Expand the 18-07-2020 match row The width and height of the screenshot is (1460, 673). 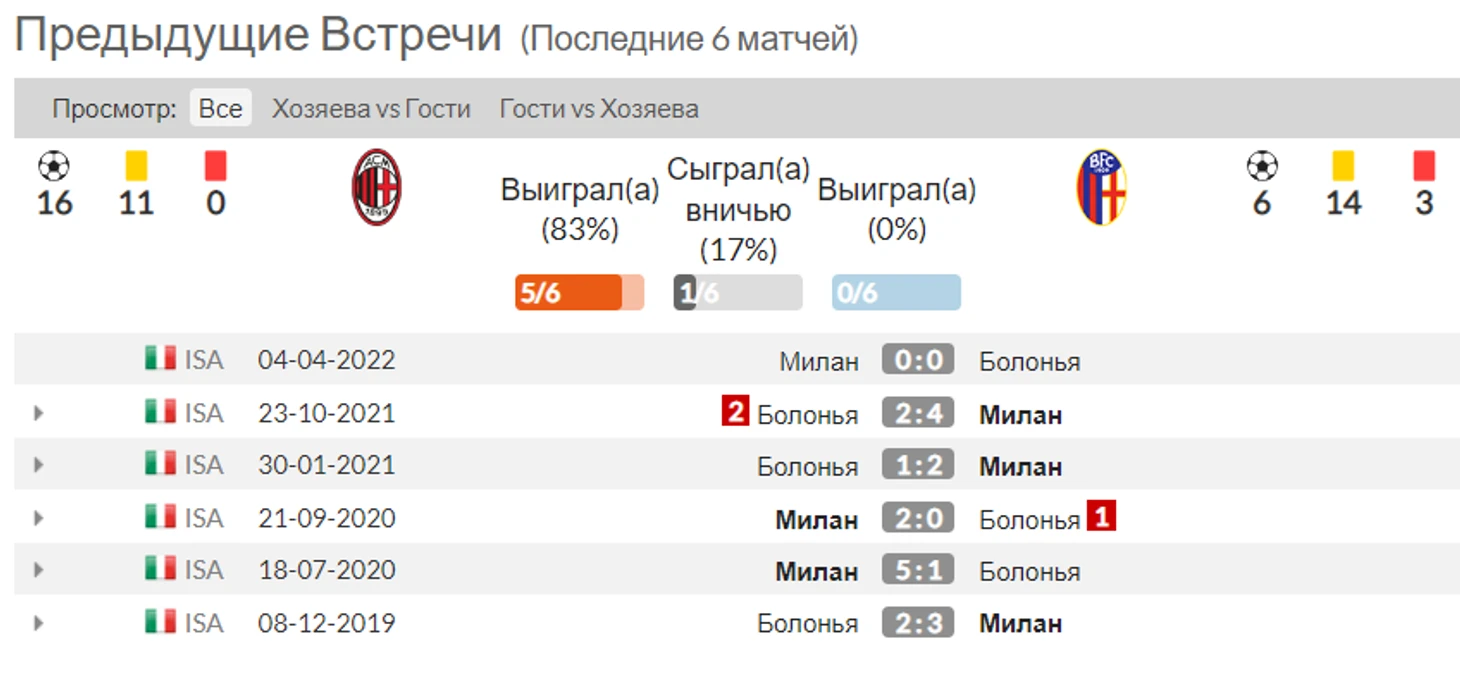coord(38,570)
